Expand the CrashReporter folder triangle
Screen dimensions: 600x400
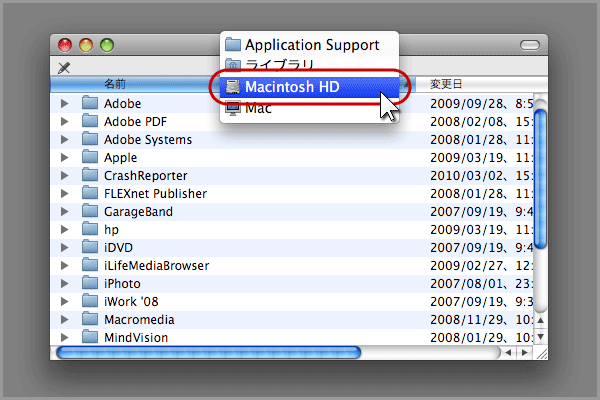pyautogui.click(x=65, y=175)
